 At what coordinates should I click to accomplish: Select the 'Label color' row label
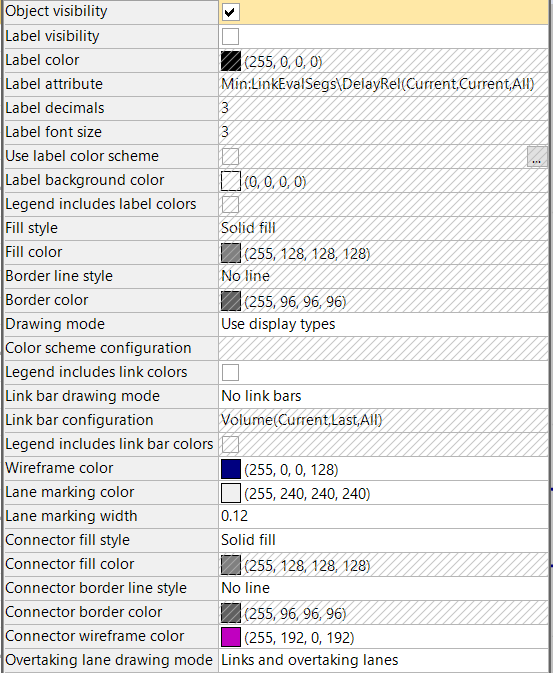point(42,60)
